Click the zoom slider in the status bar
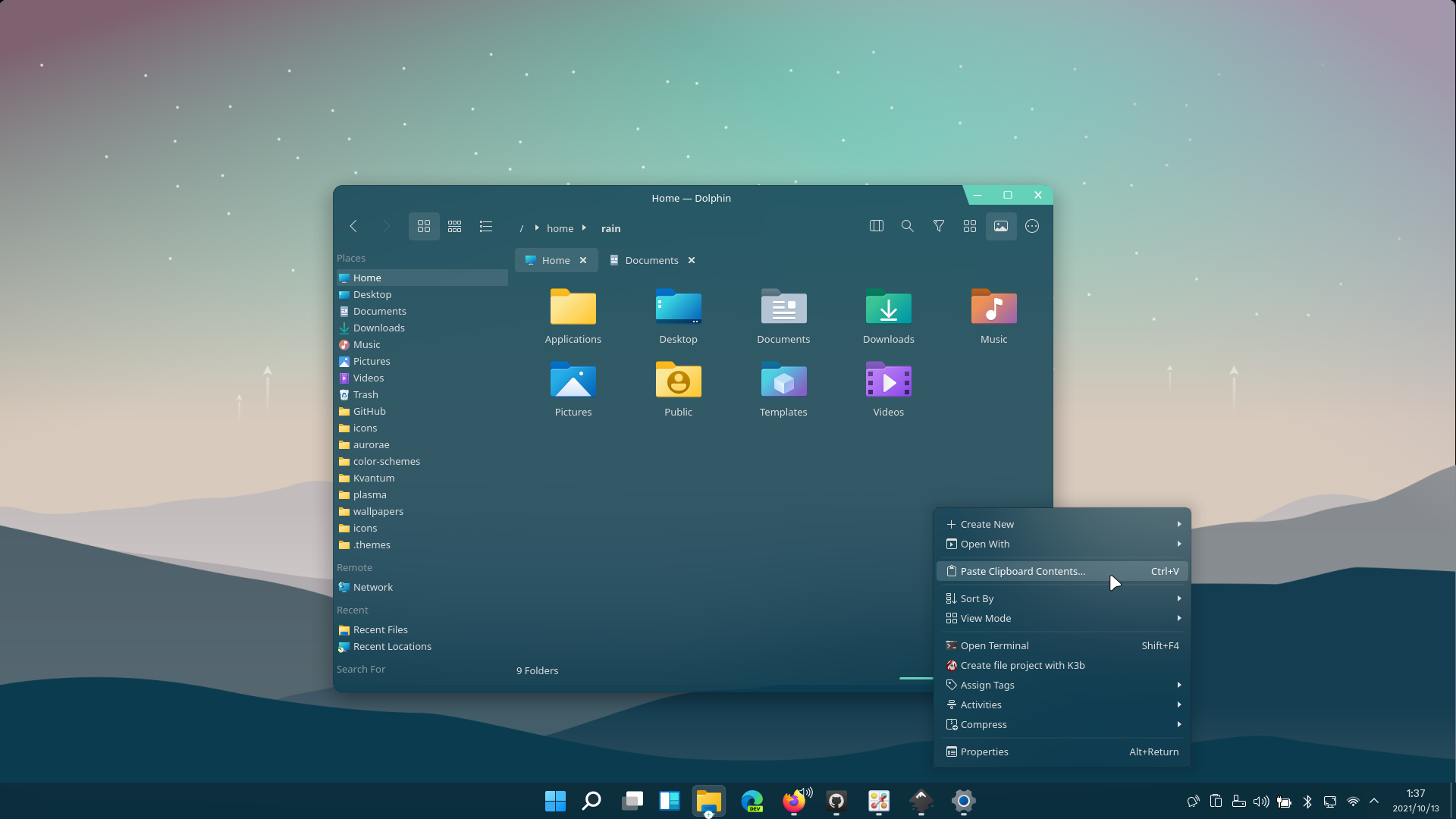The image size is (1456, 819). (x=916, y=678)
